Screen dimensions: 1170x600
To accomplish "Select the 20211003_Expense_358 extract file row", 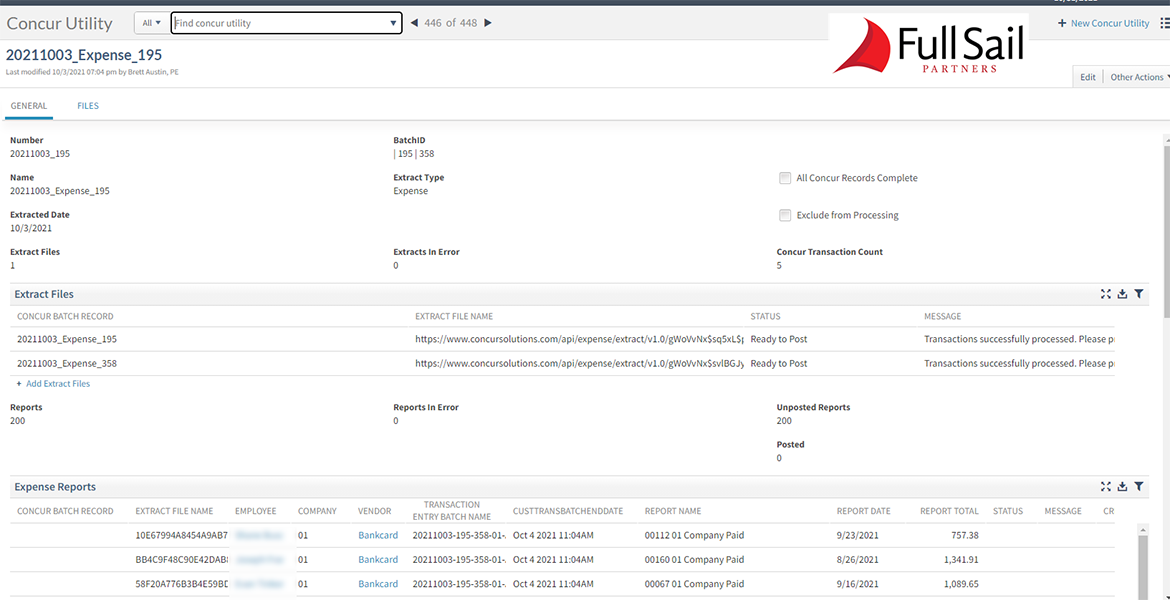I will (564, 364).
